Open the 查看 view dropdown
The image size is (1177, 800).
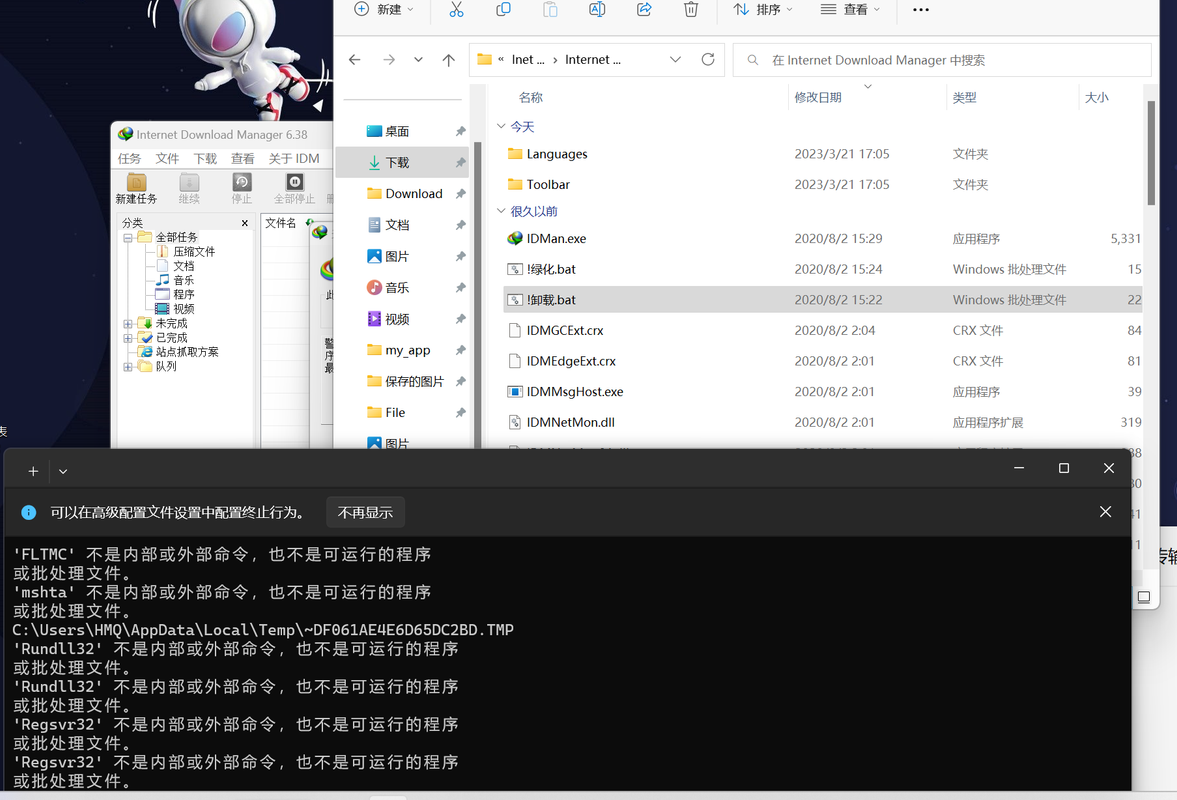(x=850, y=10)
